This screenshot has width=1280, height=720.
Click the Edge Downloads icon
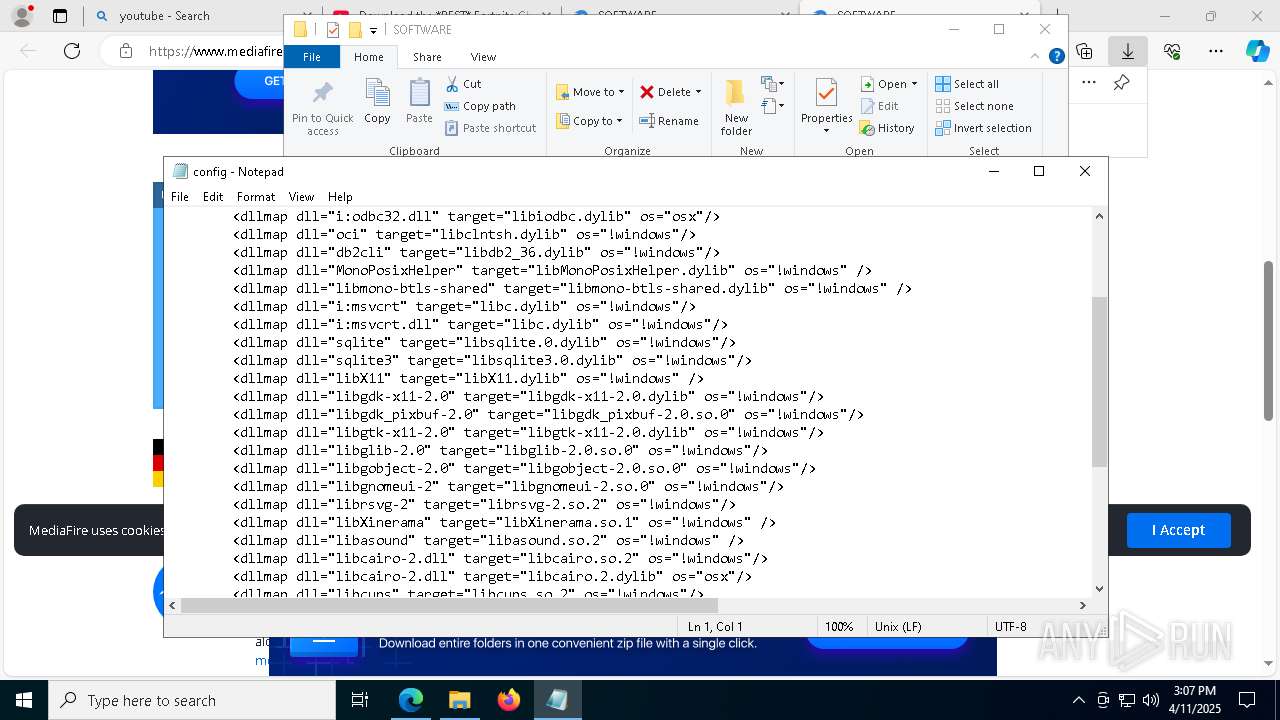1127,51
